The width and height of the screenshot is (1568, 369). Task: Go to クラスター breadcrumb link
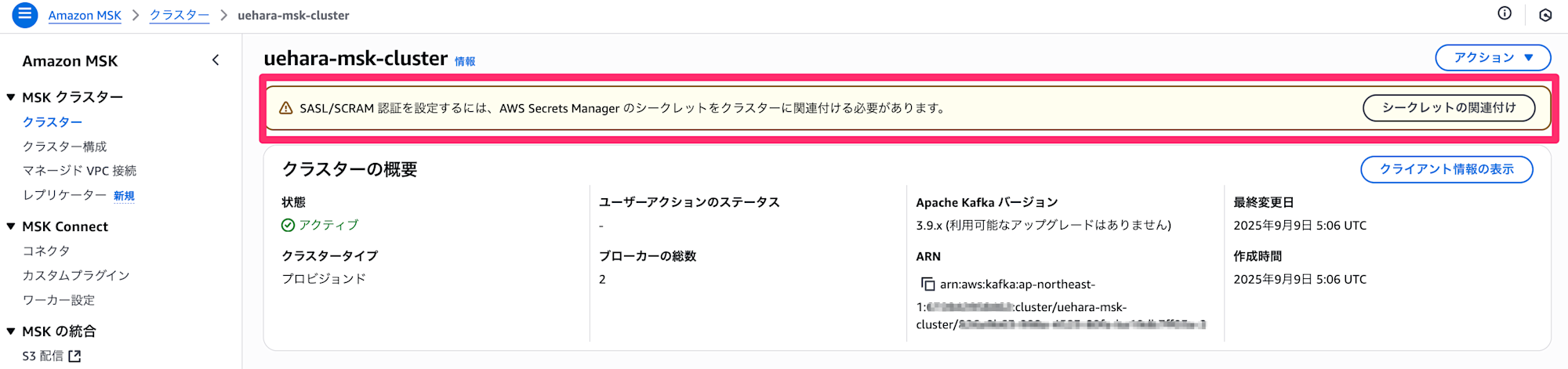179,16
